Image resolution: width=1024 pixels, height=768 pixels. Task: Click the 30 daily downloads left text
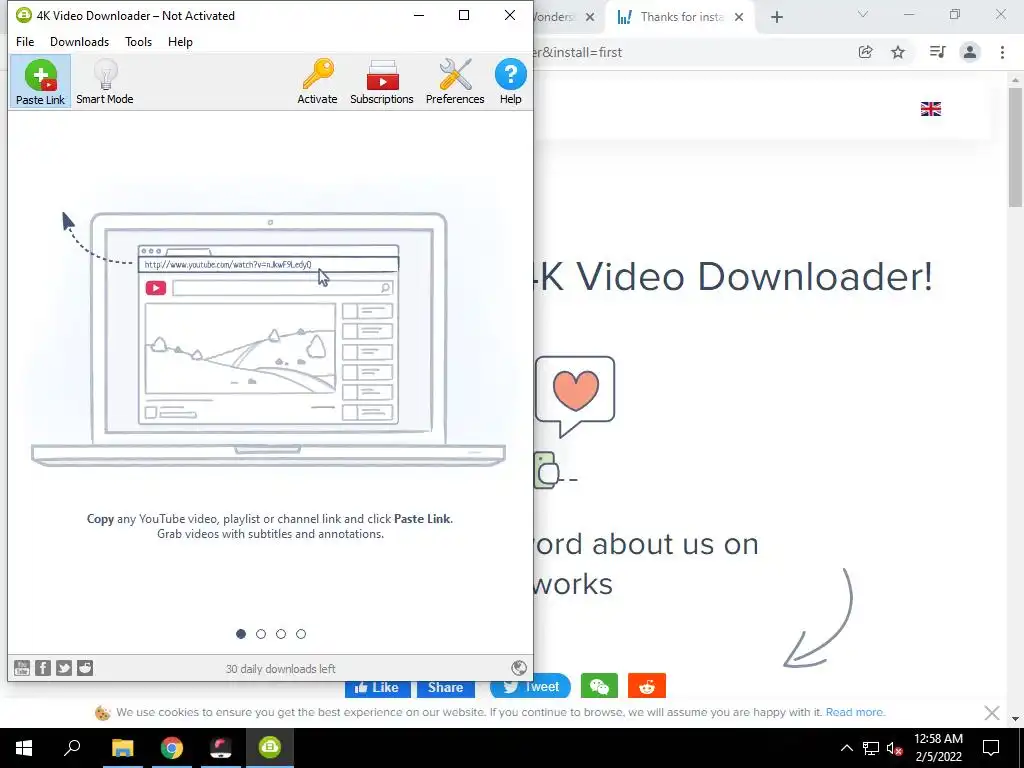point(281,669)
